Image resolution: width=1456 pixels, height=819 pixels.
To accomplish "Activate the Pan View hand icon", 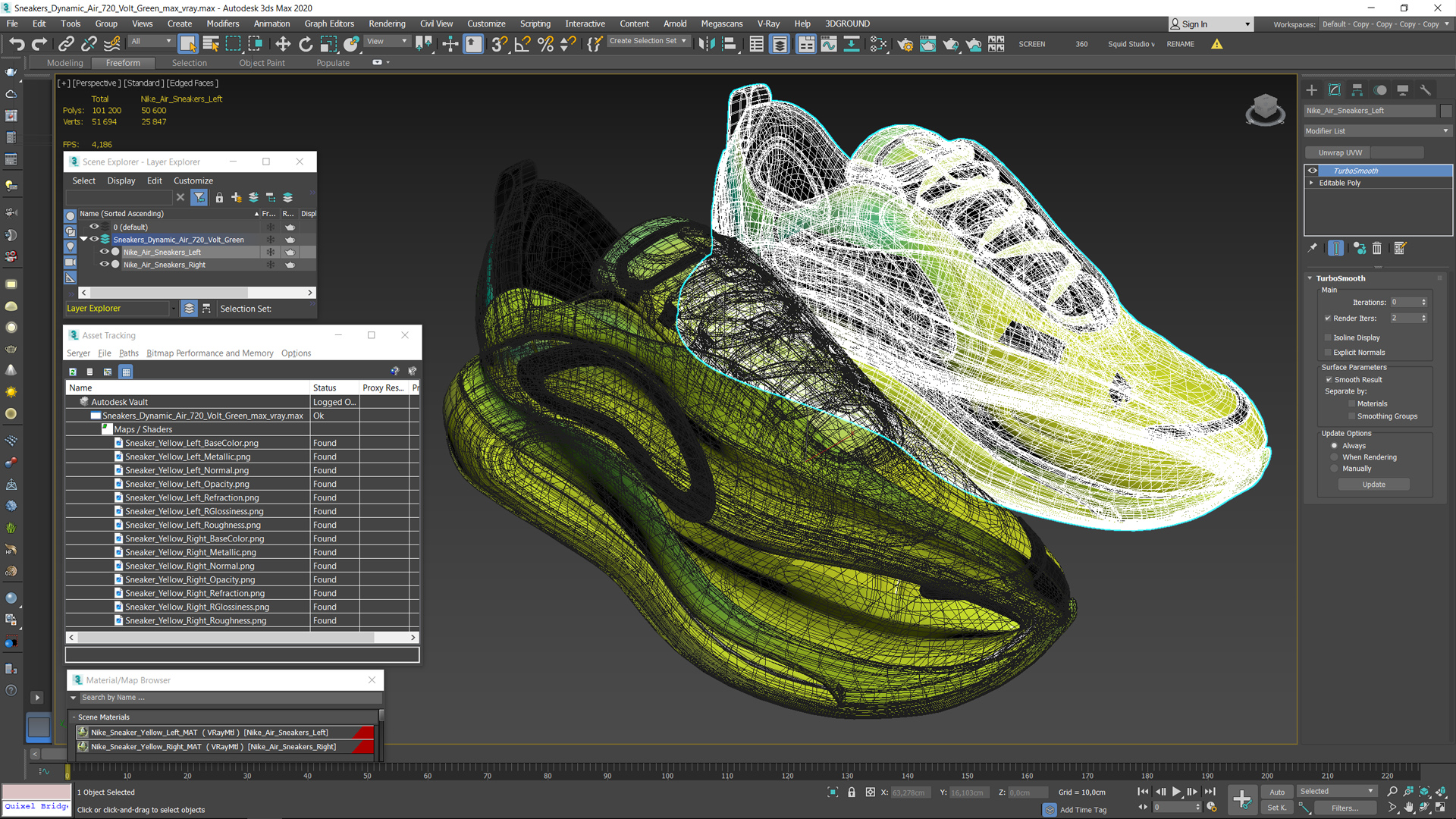I will (x=1408, y=808).
